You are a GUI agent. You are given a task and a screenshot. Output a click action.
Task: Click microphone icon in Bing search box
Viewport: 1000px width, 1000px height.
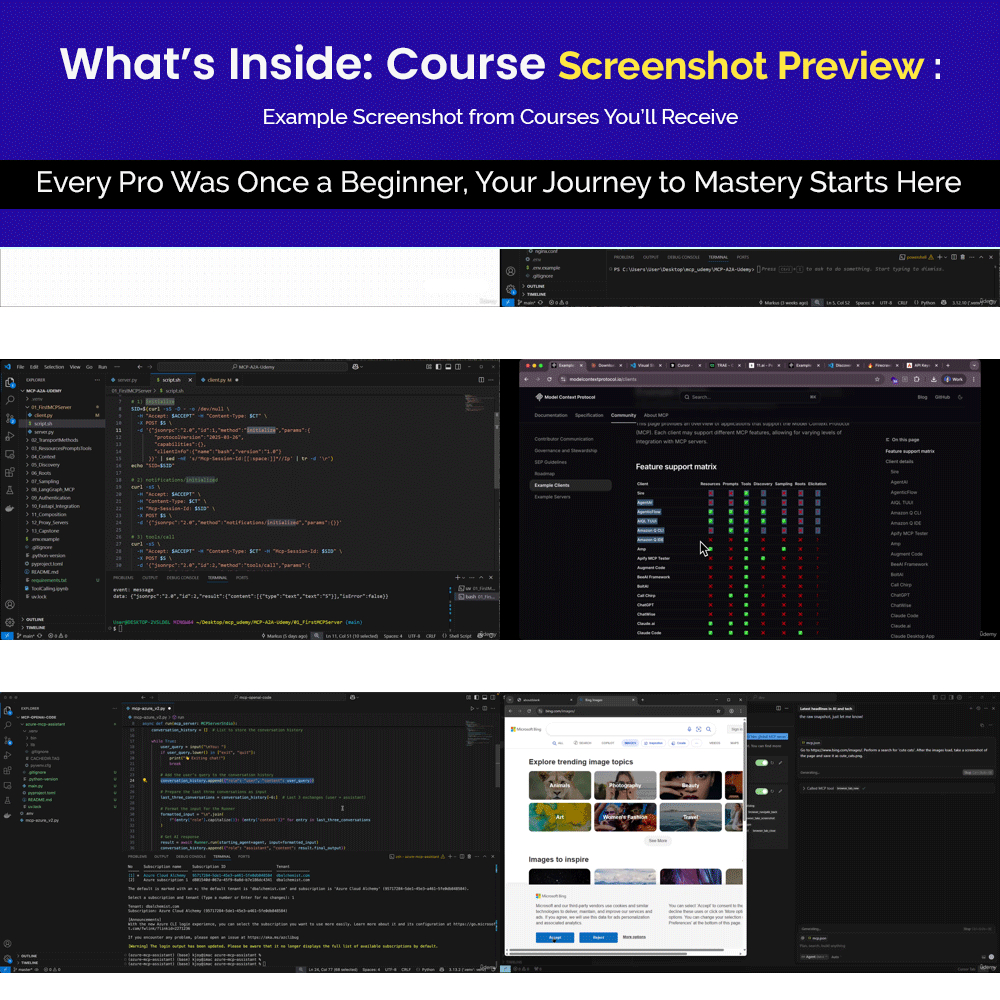pyautogui.click(x=689, y=729)
